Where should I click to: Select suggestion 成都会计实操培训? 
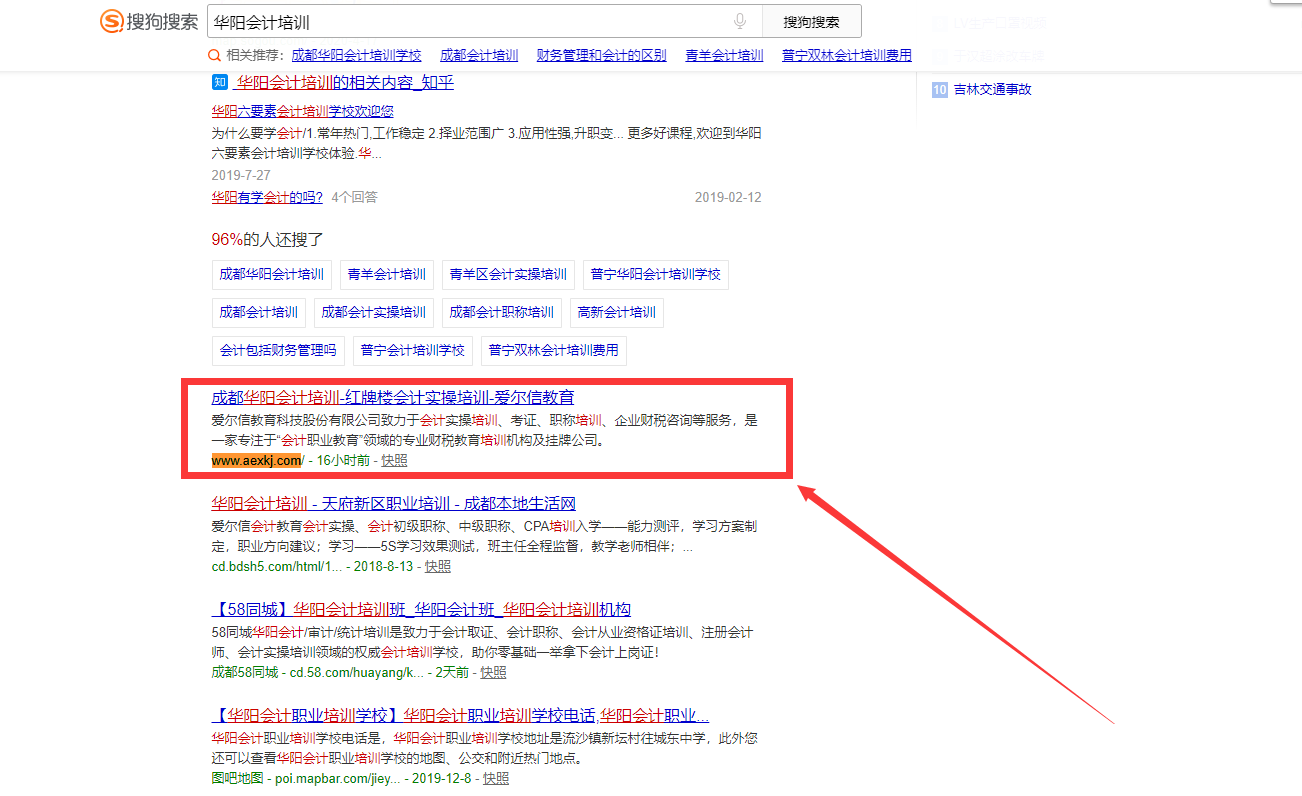(374, 312)
